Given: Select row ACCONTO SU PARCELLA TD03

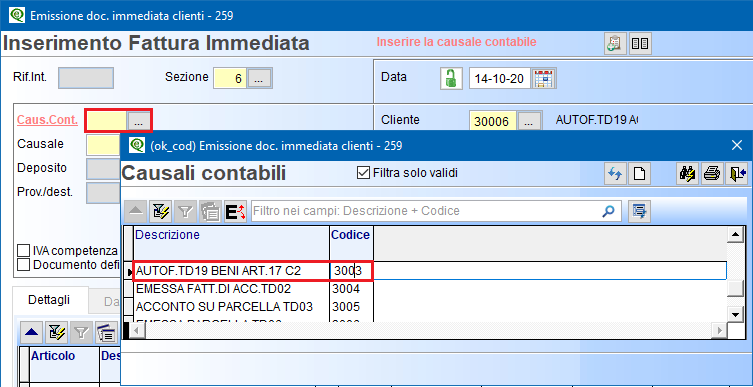Looking at the screenshot, I should point(231,306).
